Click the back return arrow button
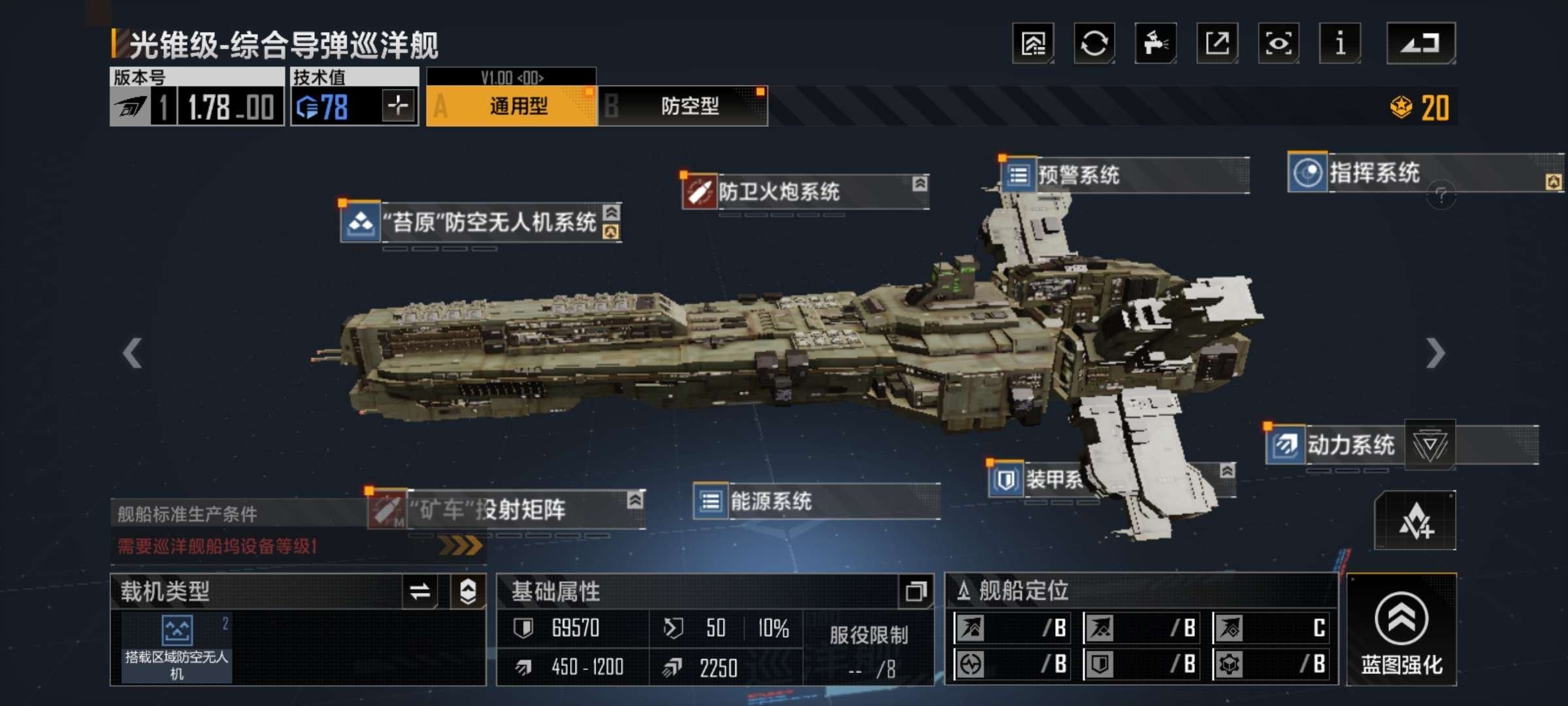This screenshot has height=706, width=1568. [1421, 44]
